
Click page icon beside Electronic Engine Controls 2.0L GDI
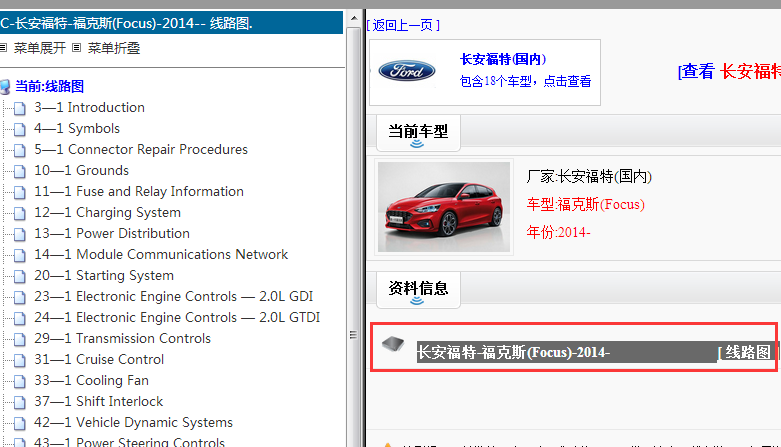pyautogui.click(x=20, y=297)
